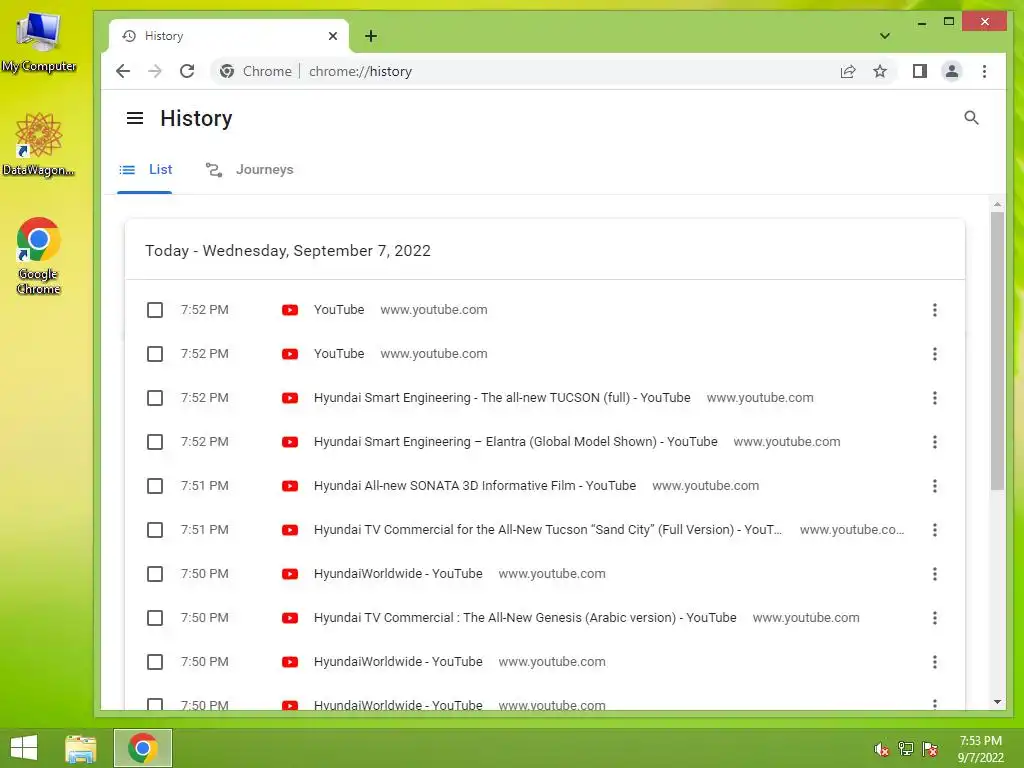Open the History hamburger menu

135,118
